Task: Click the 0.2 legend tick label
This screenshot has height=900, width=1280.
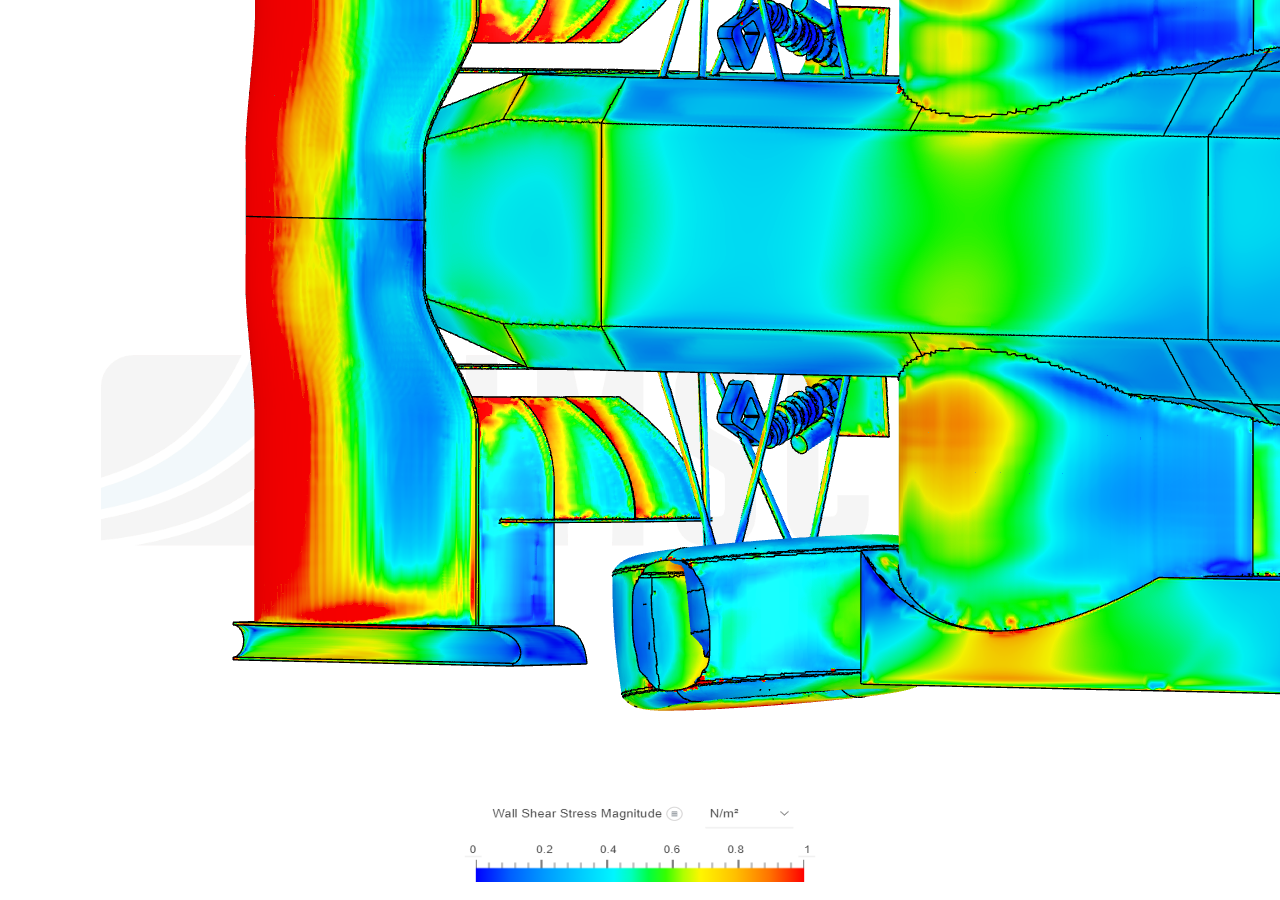Action: coord(544,850)
